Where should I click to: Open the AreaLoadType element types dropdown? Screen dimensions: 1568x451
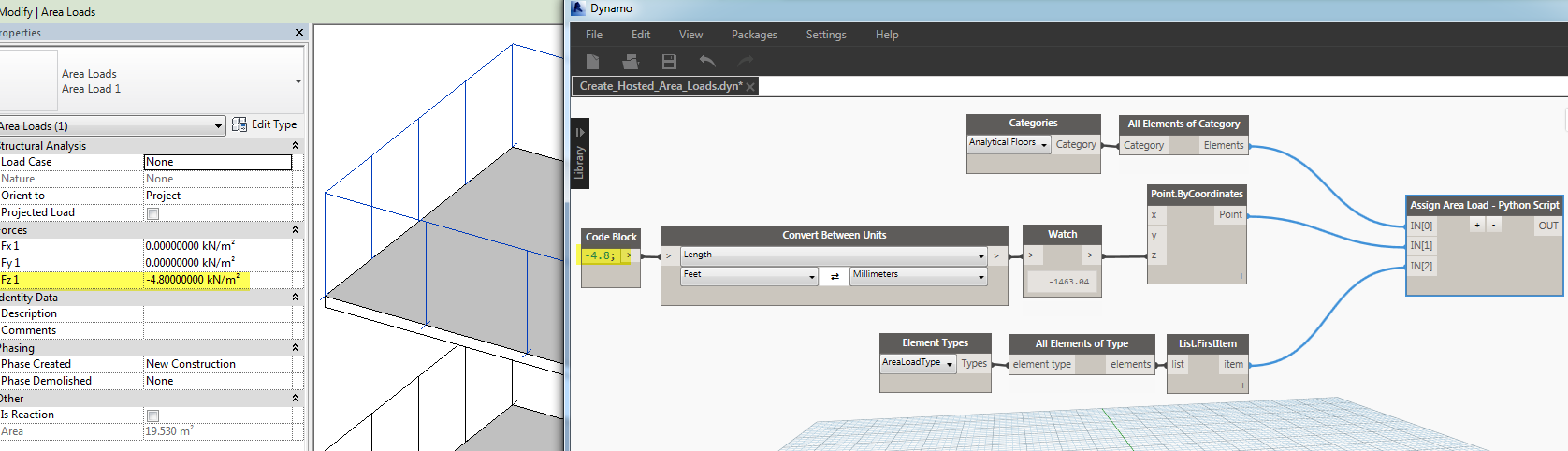click(918, 363)
